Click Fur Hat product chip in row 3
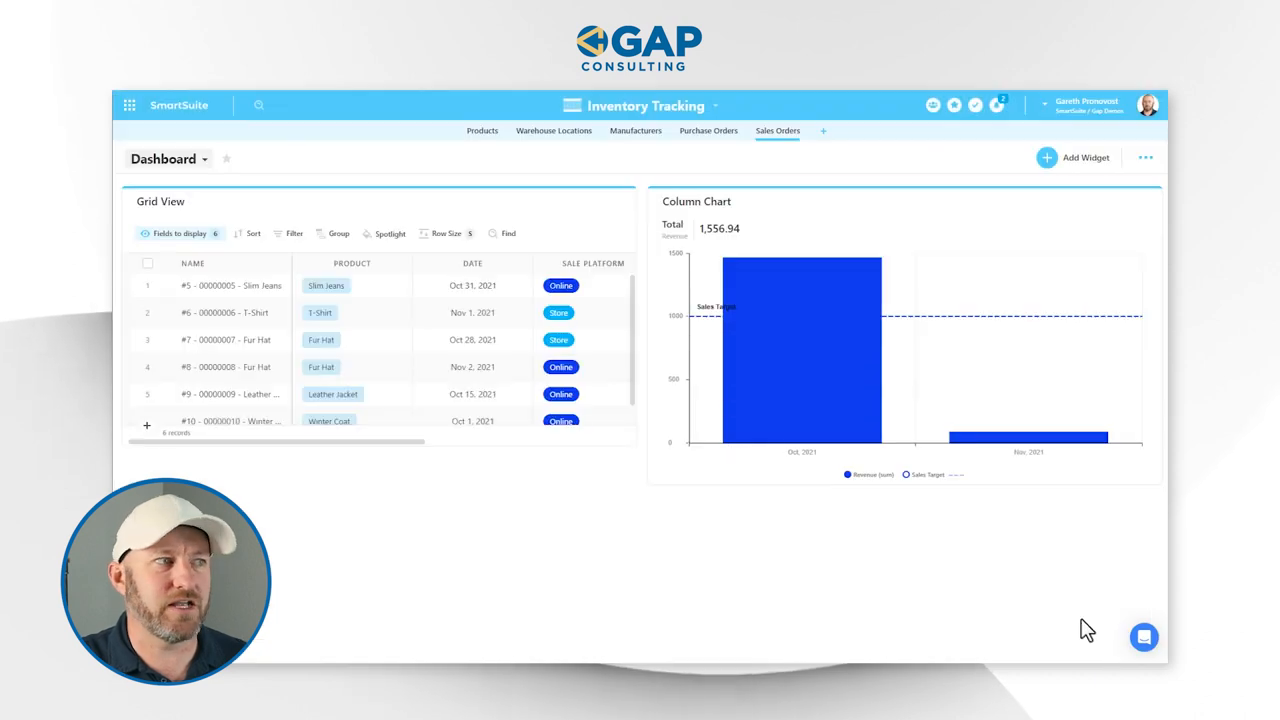Viewport: 1280px width, 720px height. (321, 340)
